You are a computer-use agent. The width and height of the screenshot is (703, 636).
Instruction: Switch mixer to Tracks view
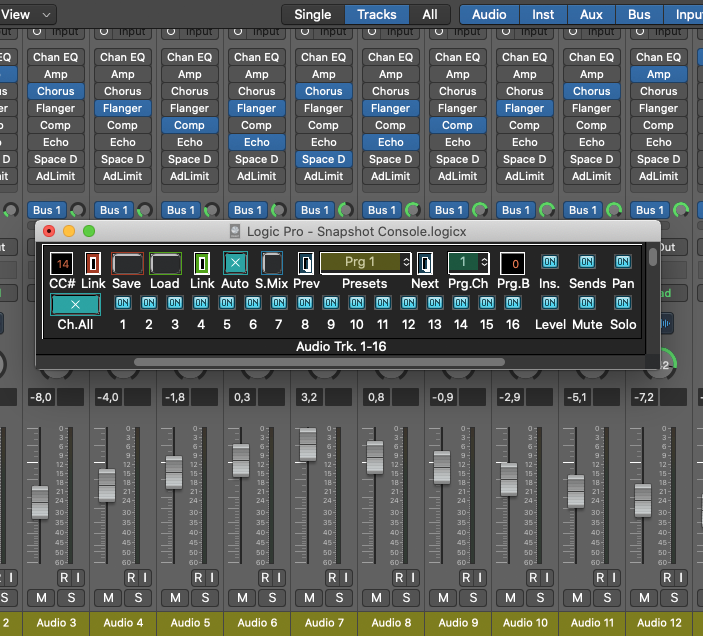click(377, 15)
